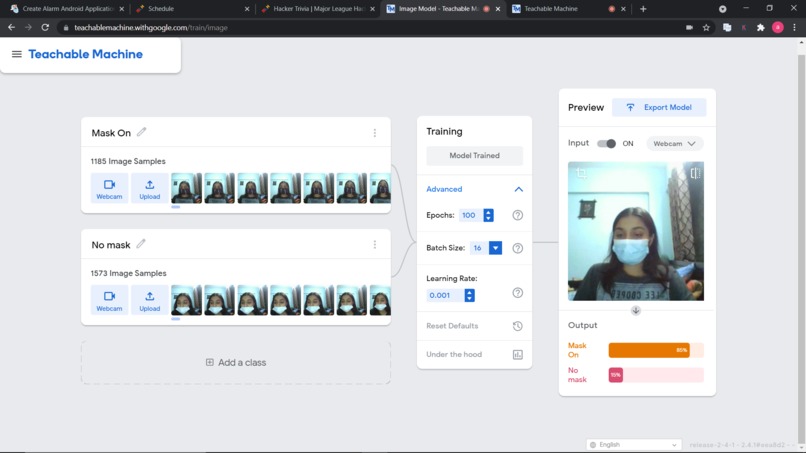
Task: Click Webcam button in Mask On class
Action: point(109,188)
